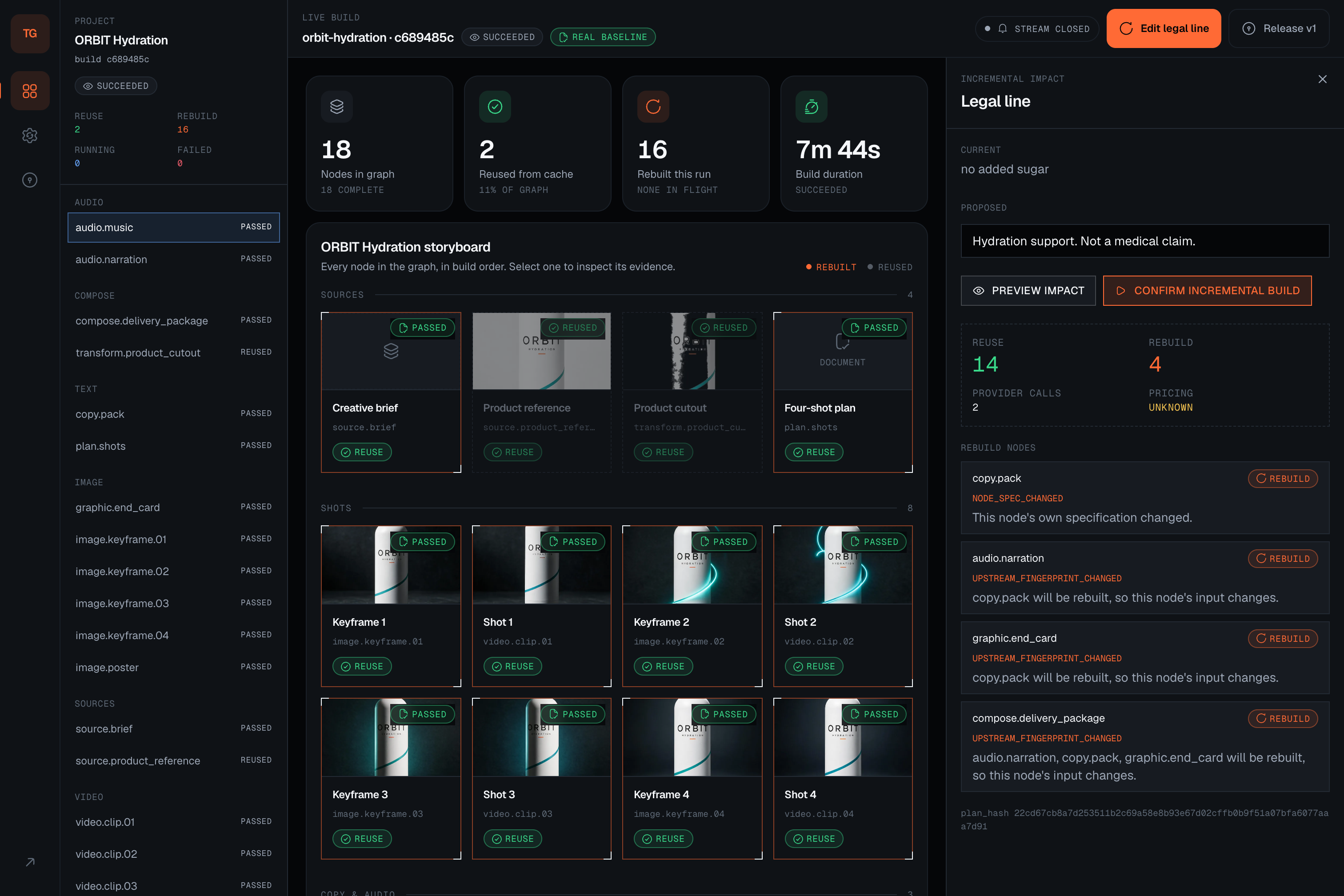Click the Build duration timer icon
The width and height of the screenshot is (1344, 896).
click(x=812, y=106)
